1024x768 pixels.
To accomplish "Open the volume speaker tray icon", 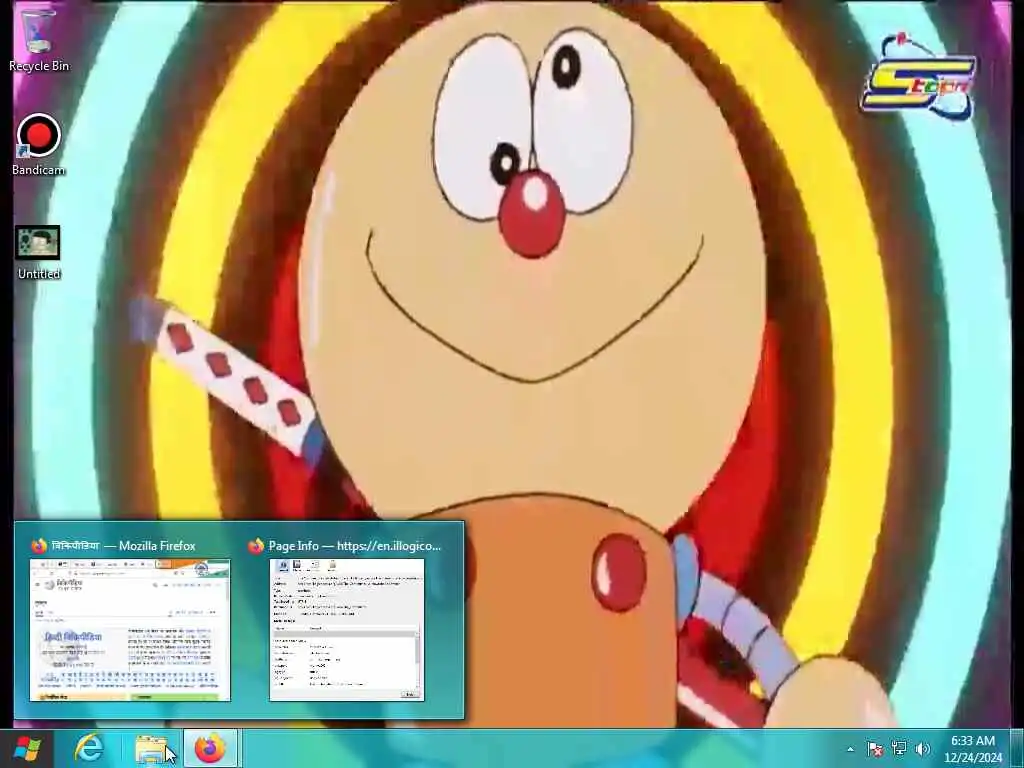I will point(922,749).
